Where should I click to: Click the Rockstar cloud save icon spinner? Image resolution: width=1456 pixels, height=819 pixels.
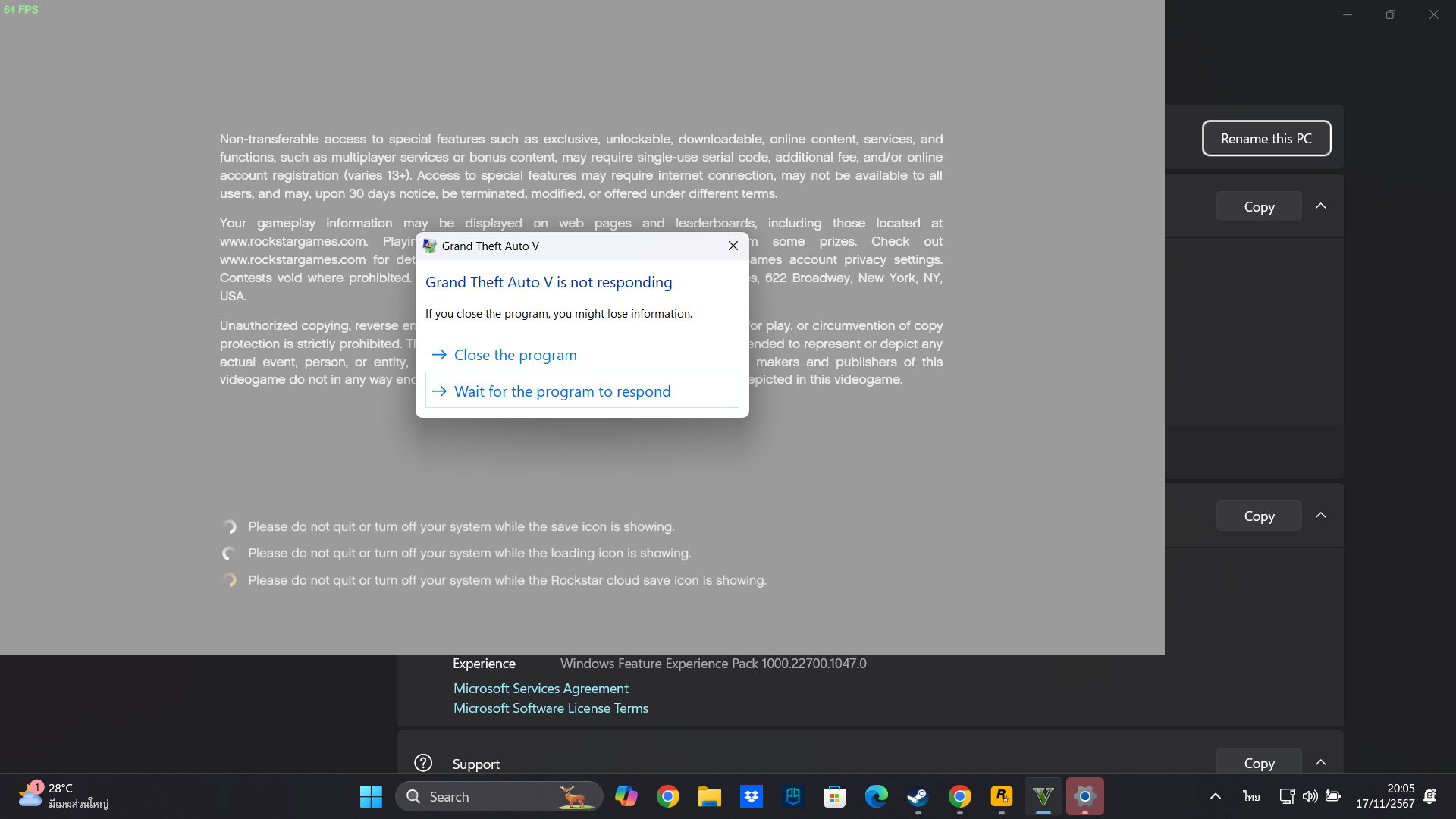tap(229, 580)
